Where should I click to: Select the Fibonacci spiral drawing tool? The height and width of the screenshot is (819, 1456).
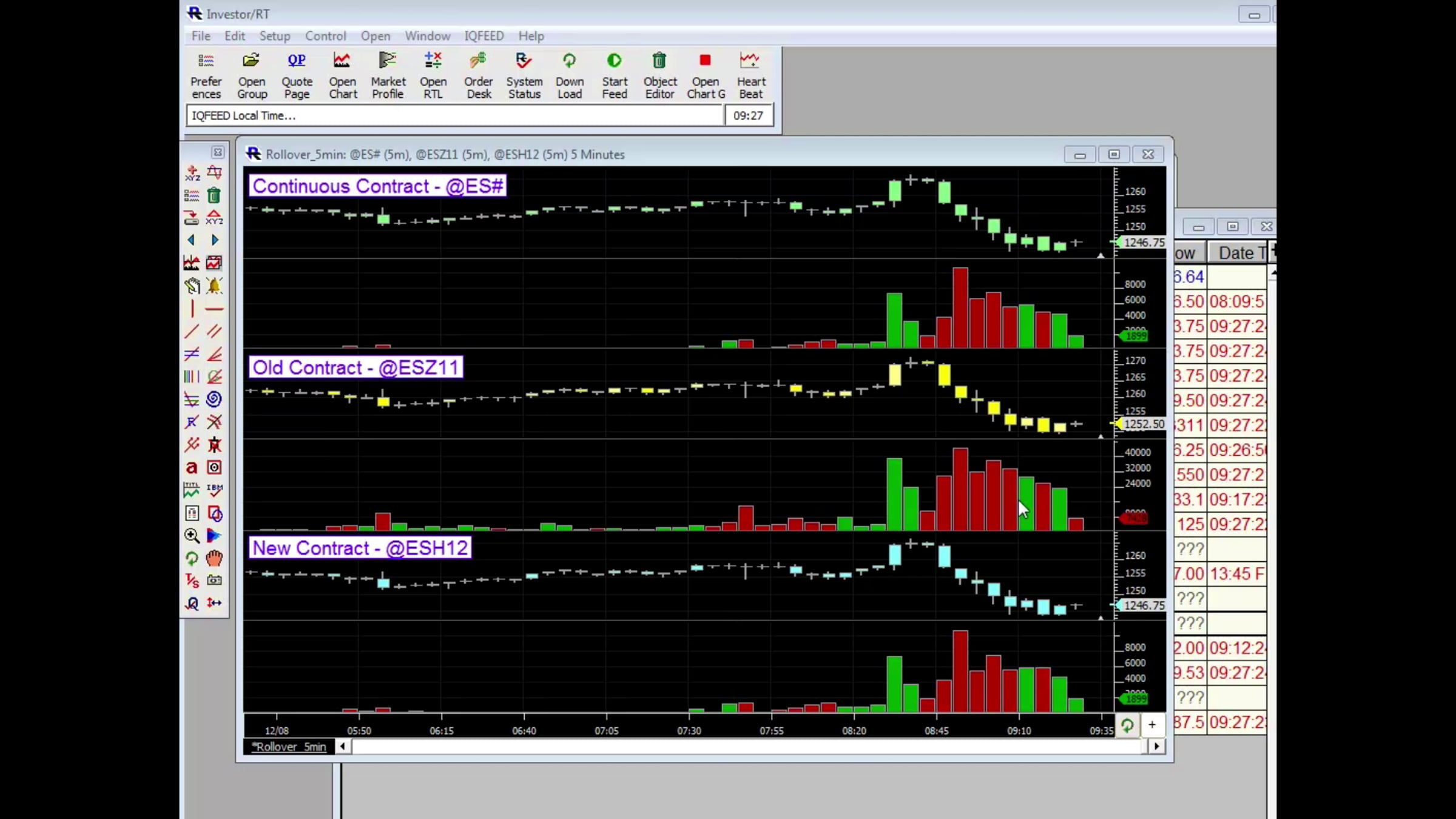pyautogui.click(x=214, y=399)
